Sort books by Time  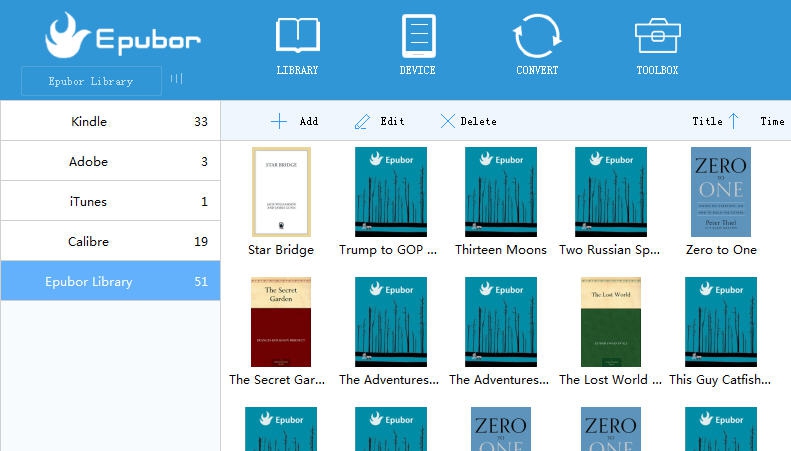(772, 121)
